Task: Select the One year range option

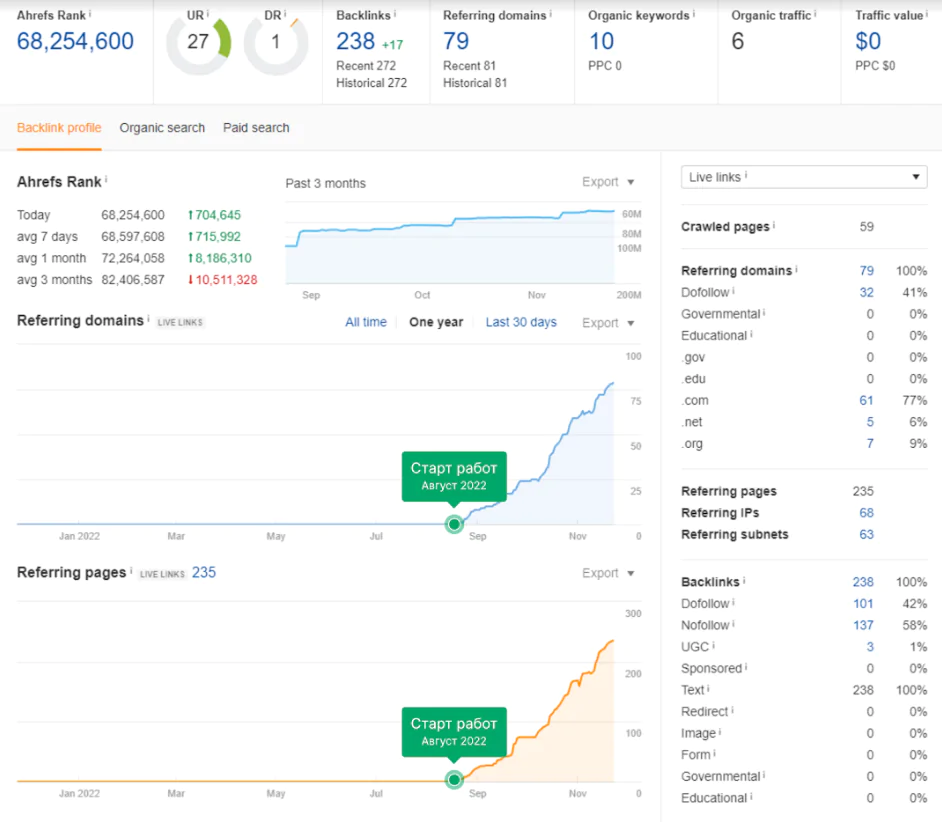Action: click(x=436, y=322)
